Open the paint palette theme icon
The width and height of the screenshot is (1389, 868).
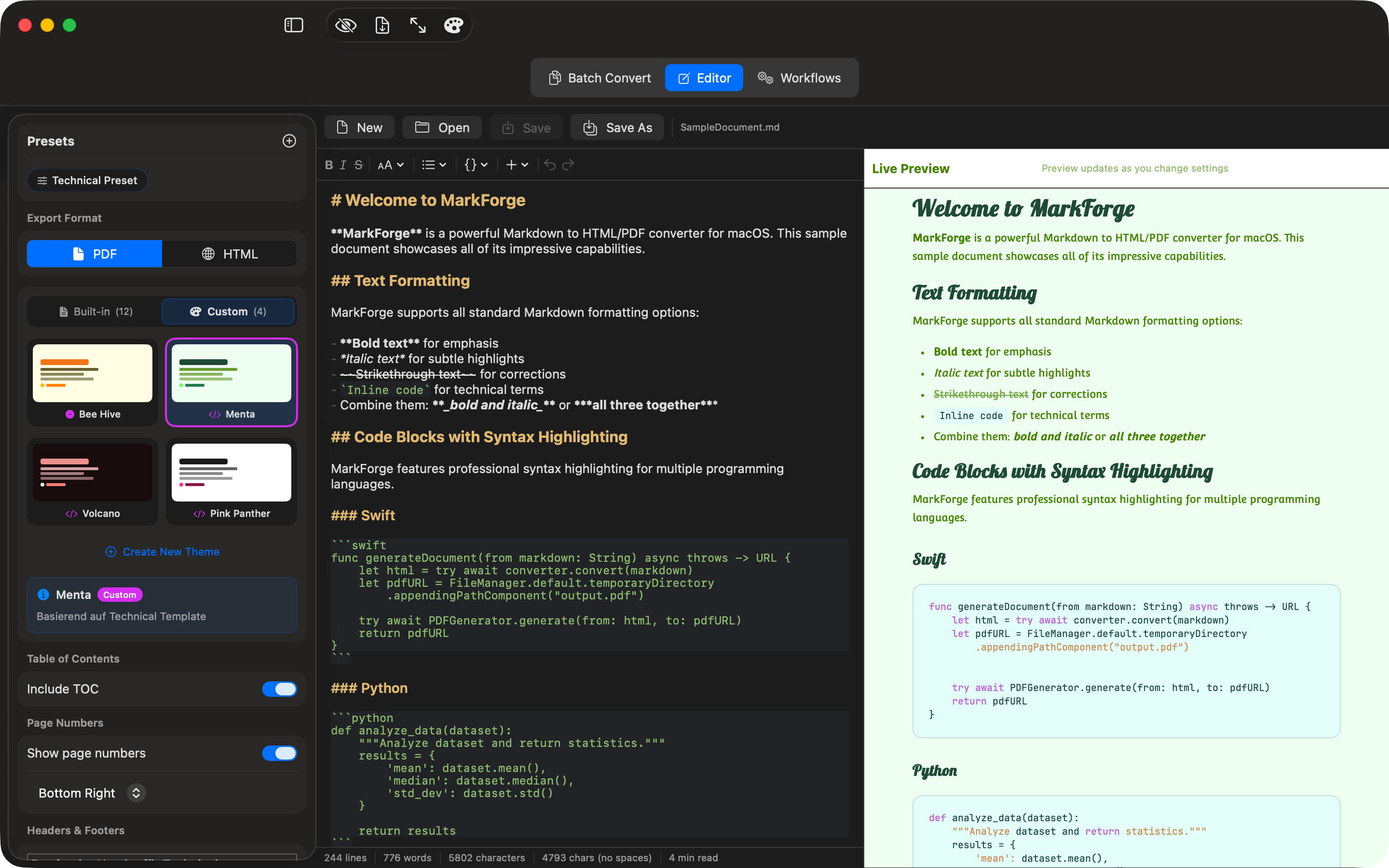coord(453,25)
